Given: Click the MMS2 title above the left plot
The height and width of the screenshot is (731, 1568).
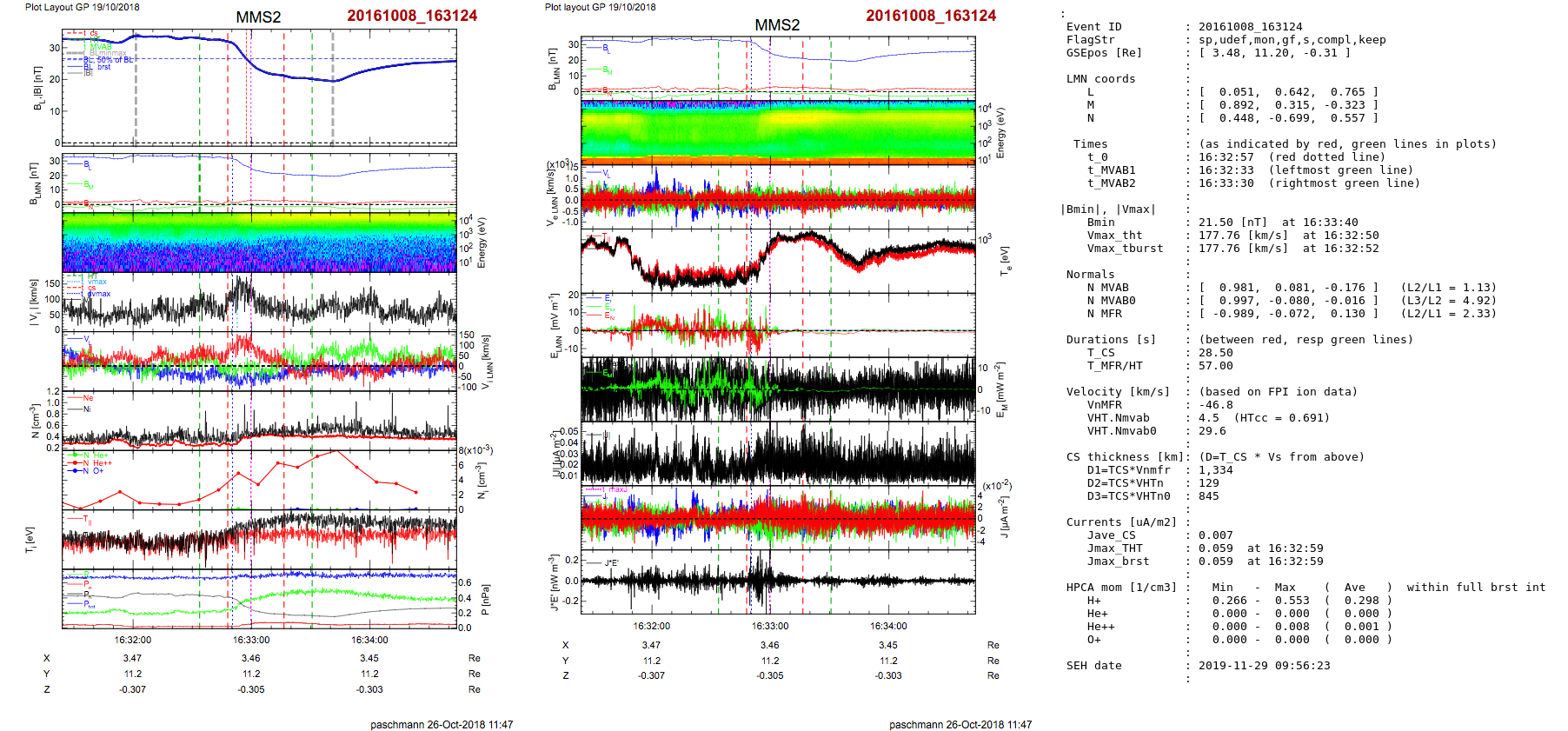Looking at the screenshot, I should coord(258,17).
